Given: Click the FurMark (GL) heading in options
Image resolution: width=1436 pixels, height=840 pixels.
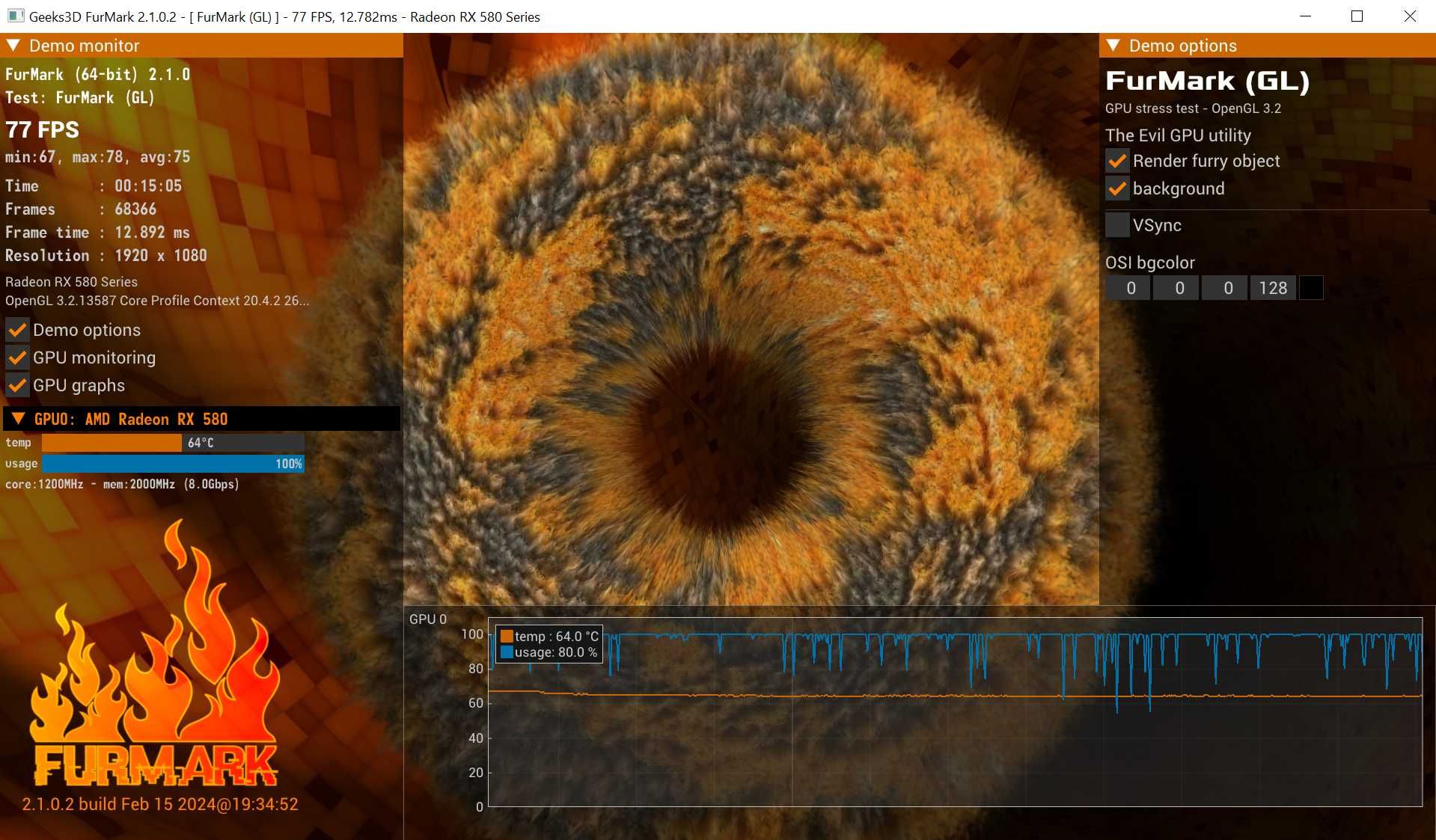Looking at the screenshot, I should pyautogui.click(x=1208, y=81).
